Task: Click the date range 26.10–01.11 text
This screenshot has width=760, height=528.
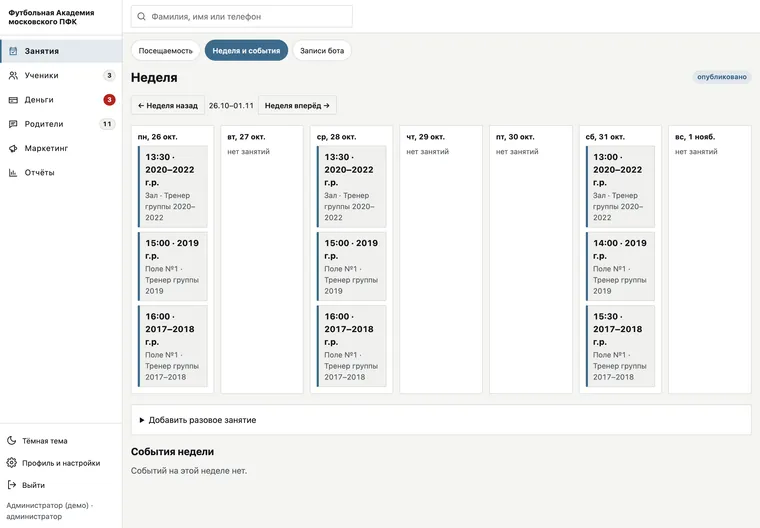Action: [231, 105]
